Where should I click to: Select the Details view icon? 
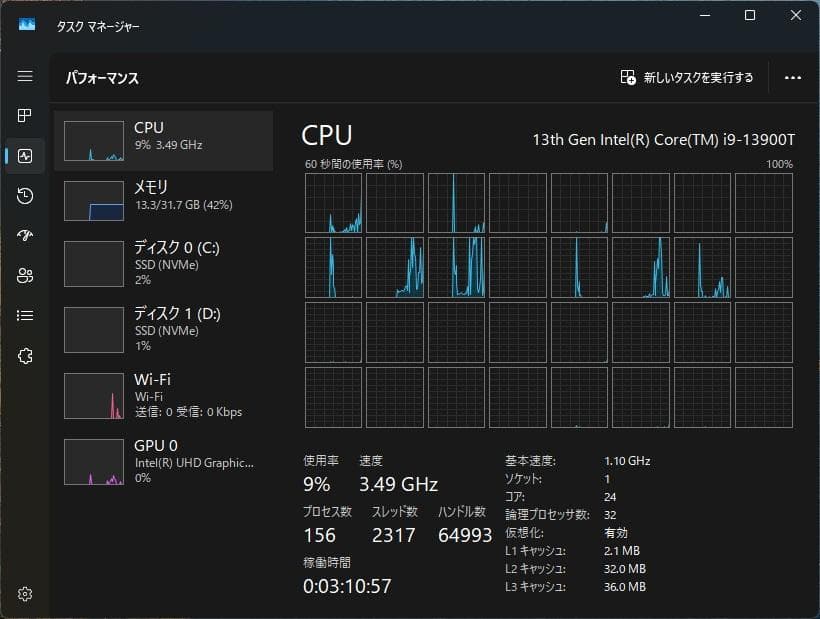pyautogui.click(x=25, y=315)
